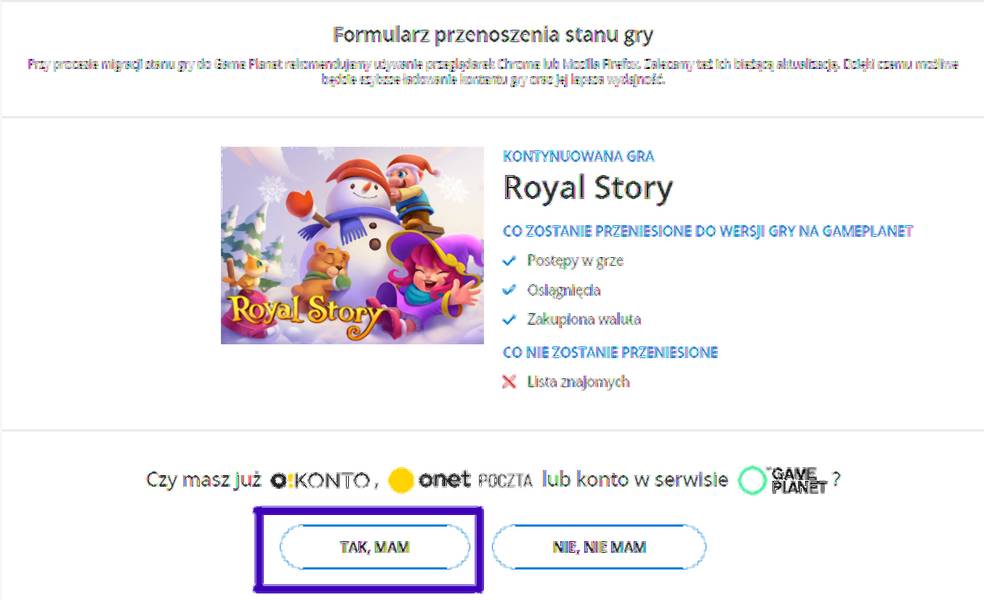Open the Royal Story game thumbnail
This screenshot has width=984, height=600.
coord(345,245)
